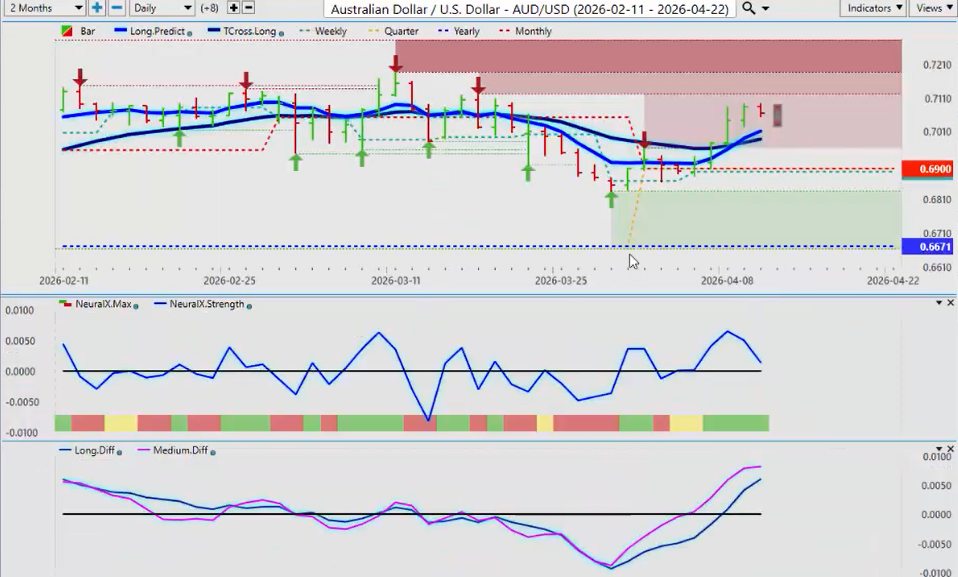This screenshot has width=958, height=577.
Task: Open the Daily interval dropdown
Action: click(x=160, y=8)
